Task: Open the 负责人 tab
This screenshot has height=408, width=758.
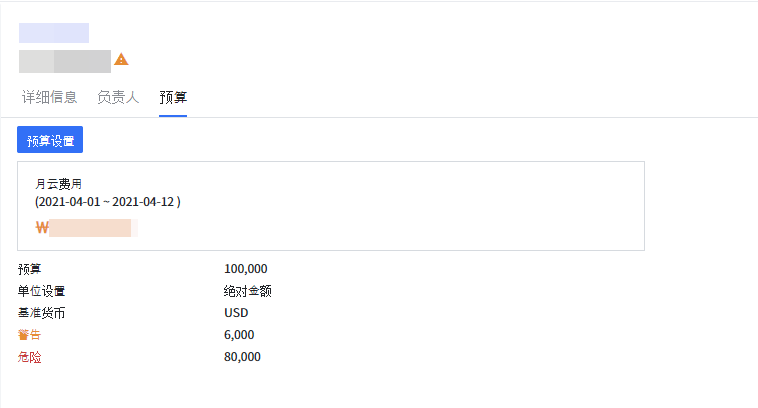Action: 118,97
